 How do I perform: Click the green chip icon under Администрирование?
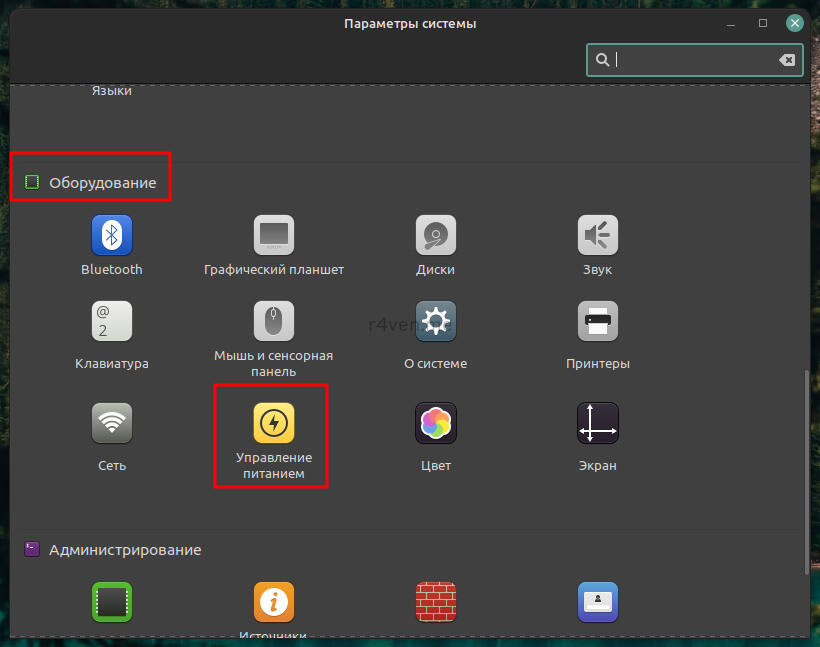[112, 603]
